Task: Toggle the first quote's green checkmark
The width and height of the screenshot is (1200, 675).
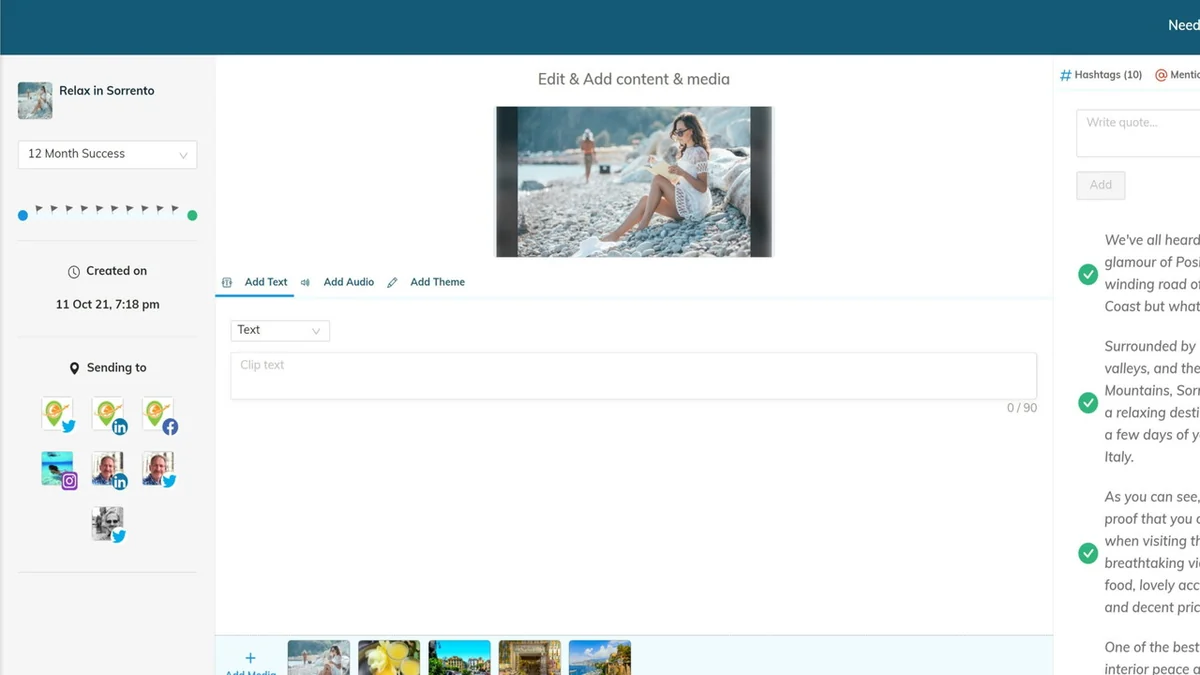Action: pyautogui.click(x=1088, y=274)
